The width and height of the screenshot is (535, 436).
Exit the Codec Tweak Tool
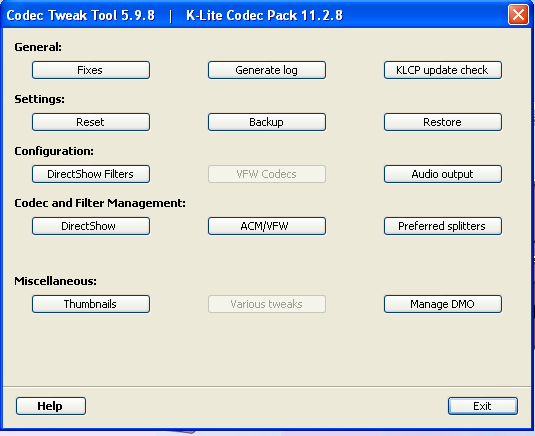click(x=483, y=406)
